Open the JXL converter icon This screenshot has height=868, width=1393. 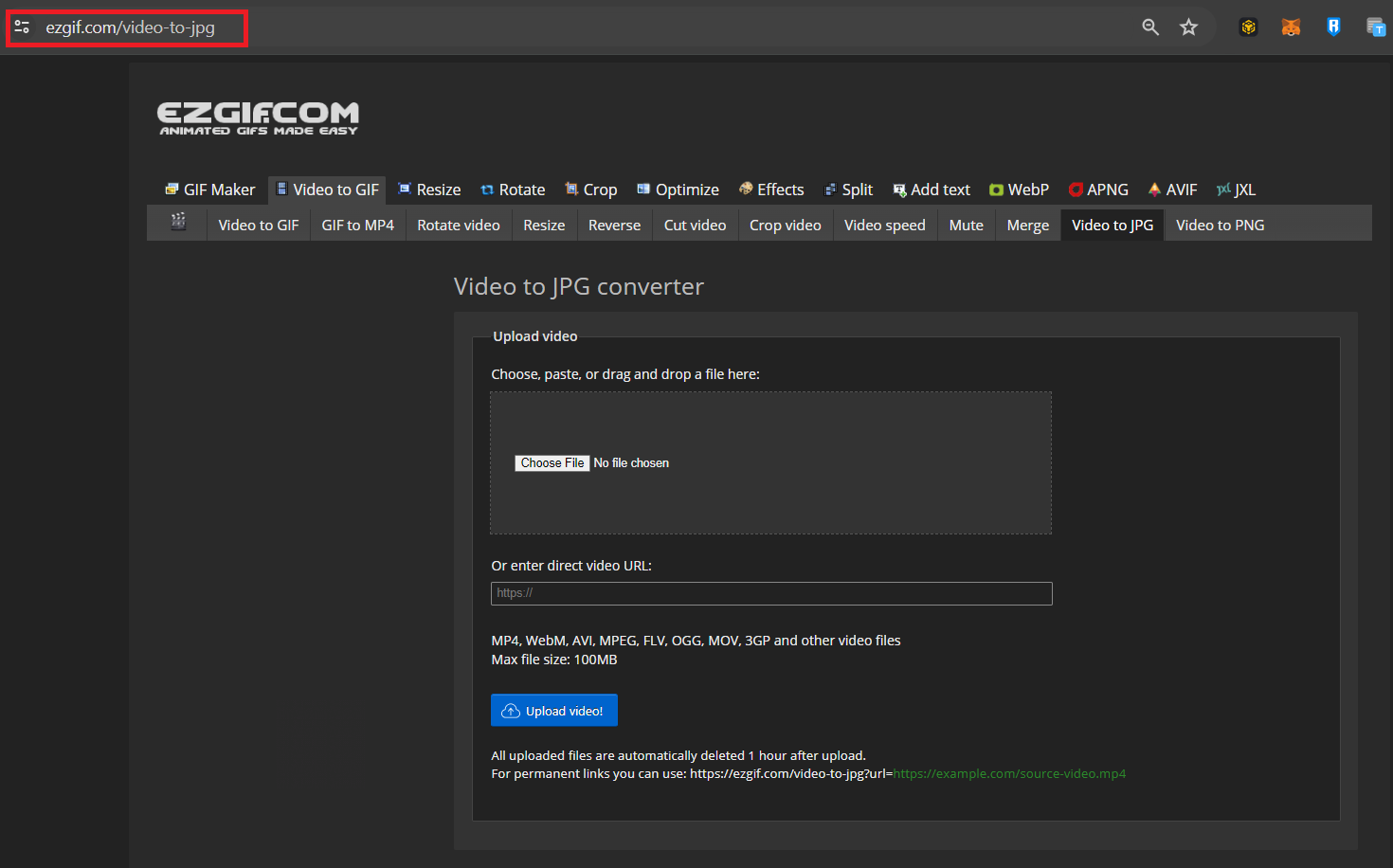[x=1222, y=189]
